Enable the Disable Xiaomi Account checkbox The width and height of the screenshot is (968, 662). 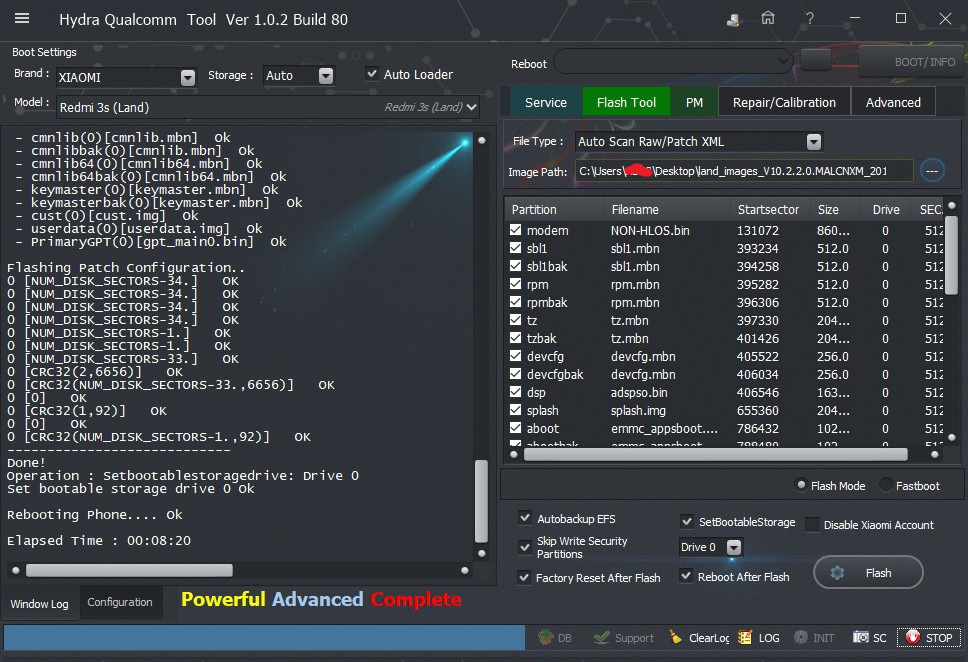[812, 524]
